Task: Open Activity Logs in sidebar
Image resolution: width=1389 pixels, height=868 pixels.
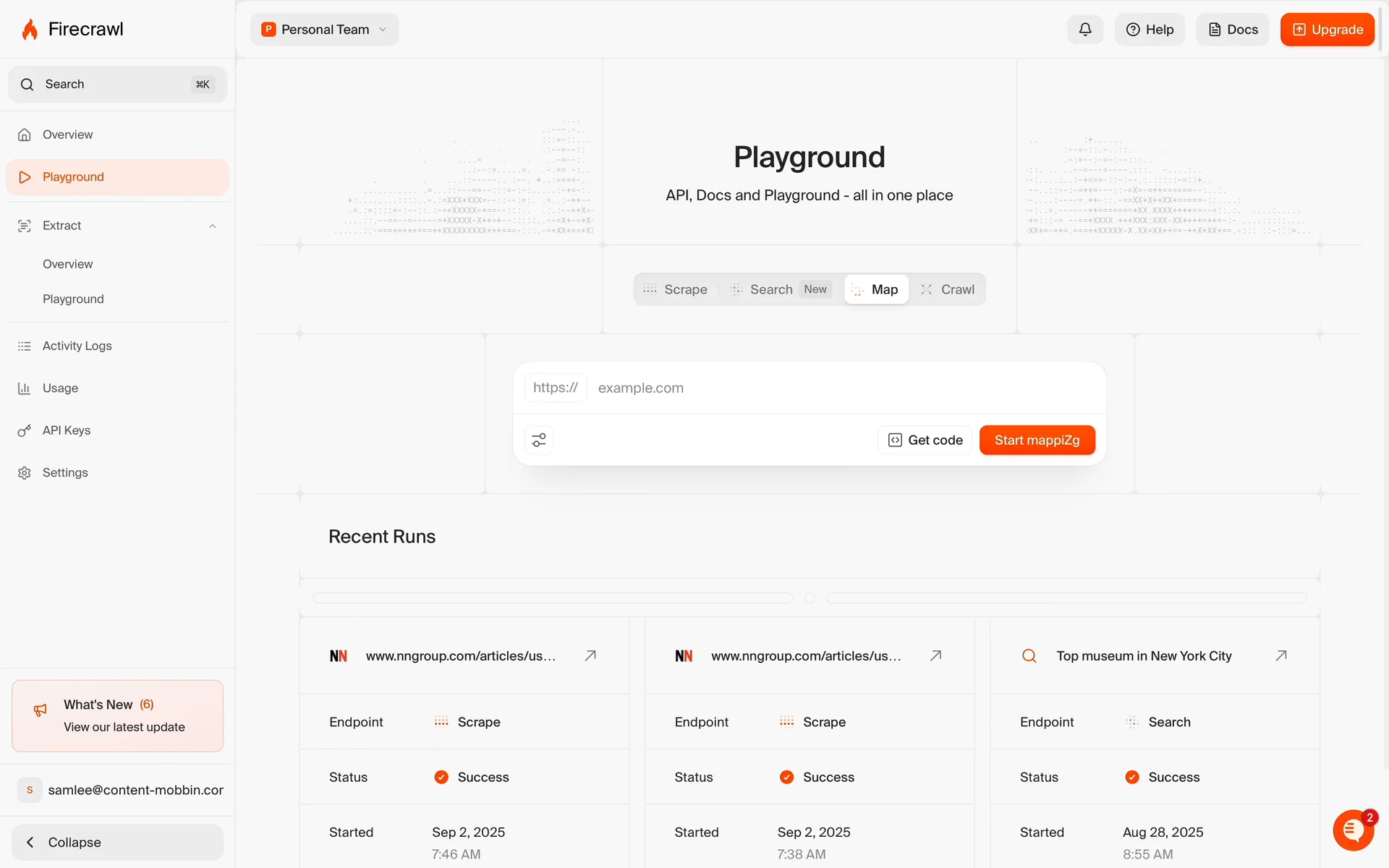Action: point(77,346)
